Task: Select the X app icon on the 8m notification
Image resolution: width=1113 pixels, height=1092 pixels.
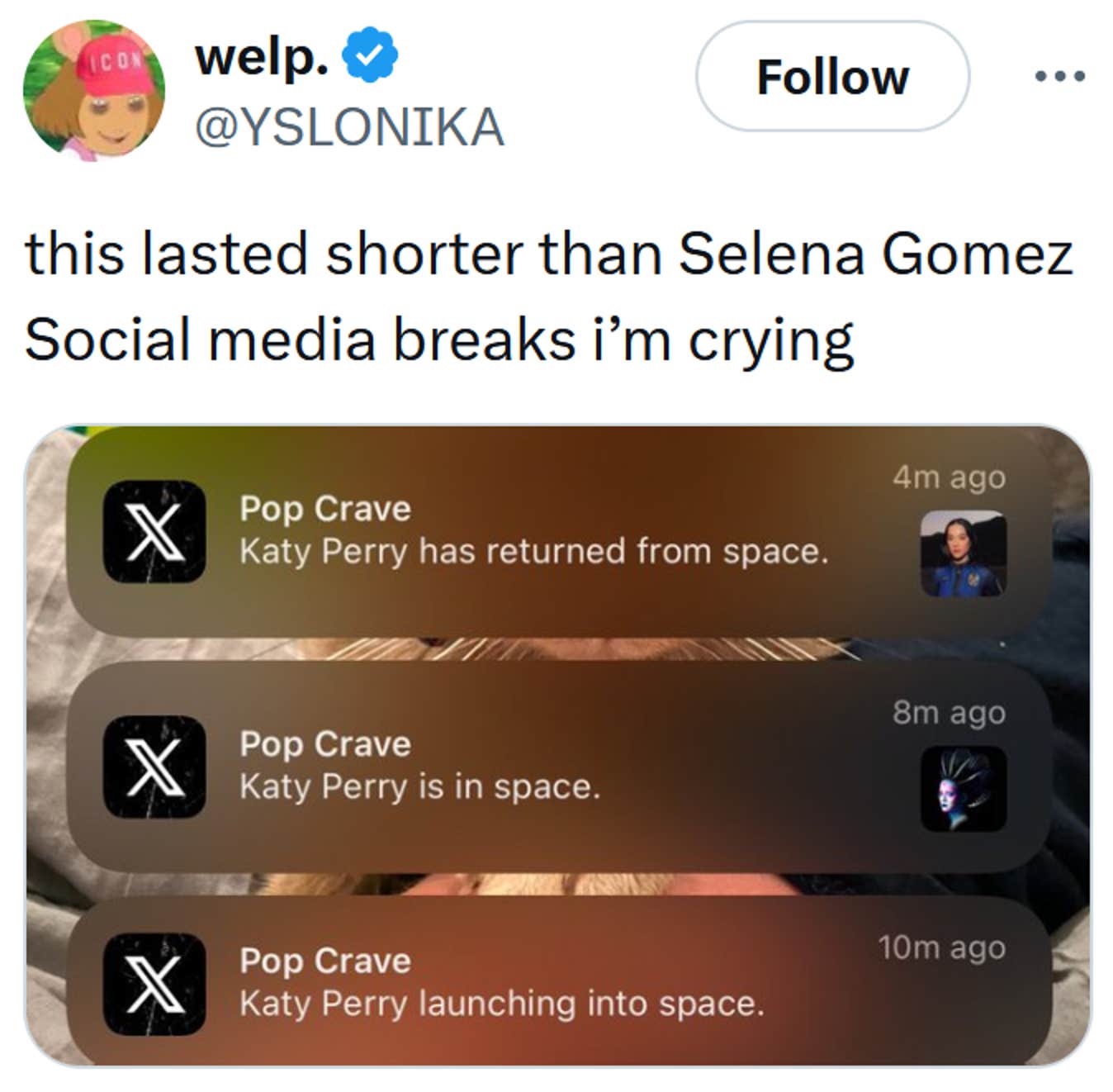Action: tap(154, 769)
